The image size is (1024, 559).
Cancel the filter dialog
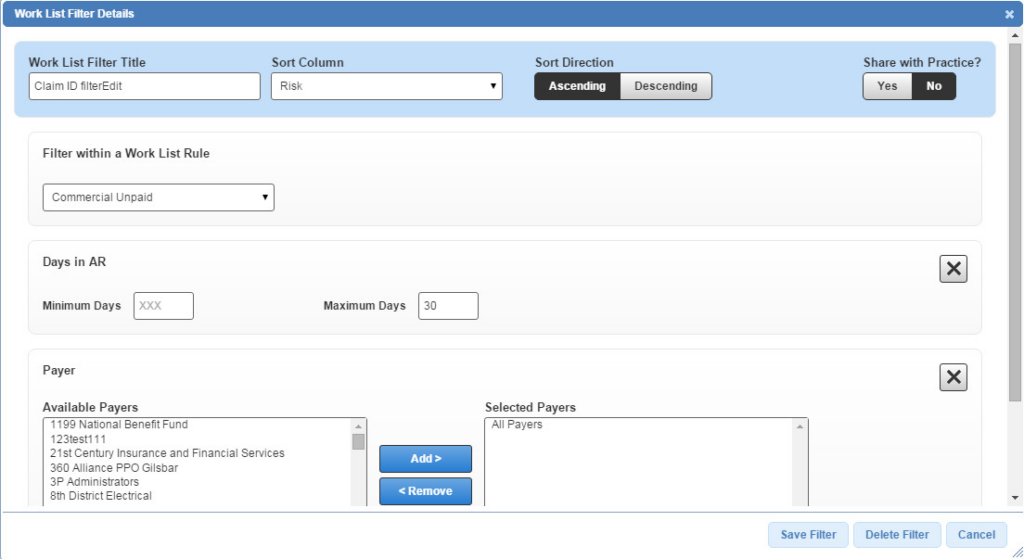976,535
